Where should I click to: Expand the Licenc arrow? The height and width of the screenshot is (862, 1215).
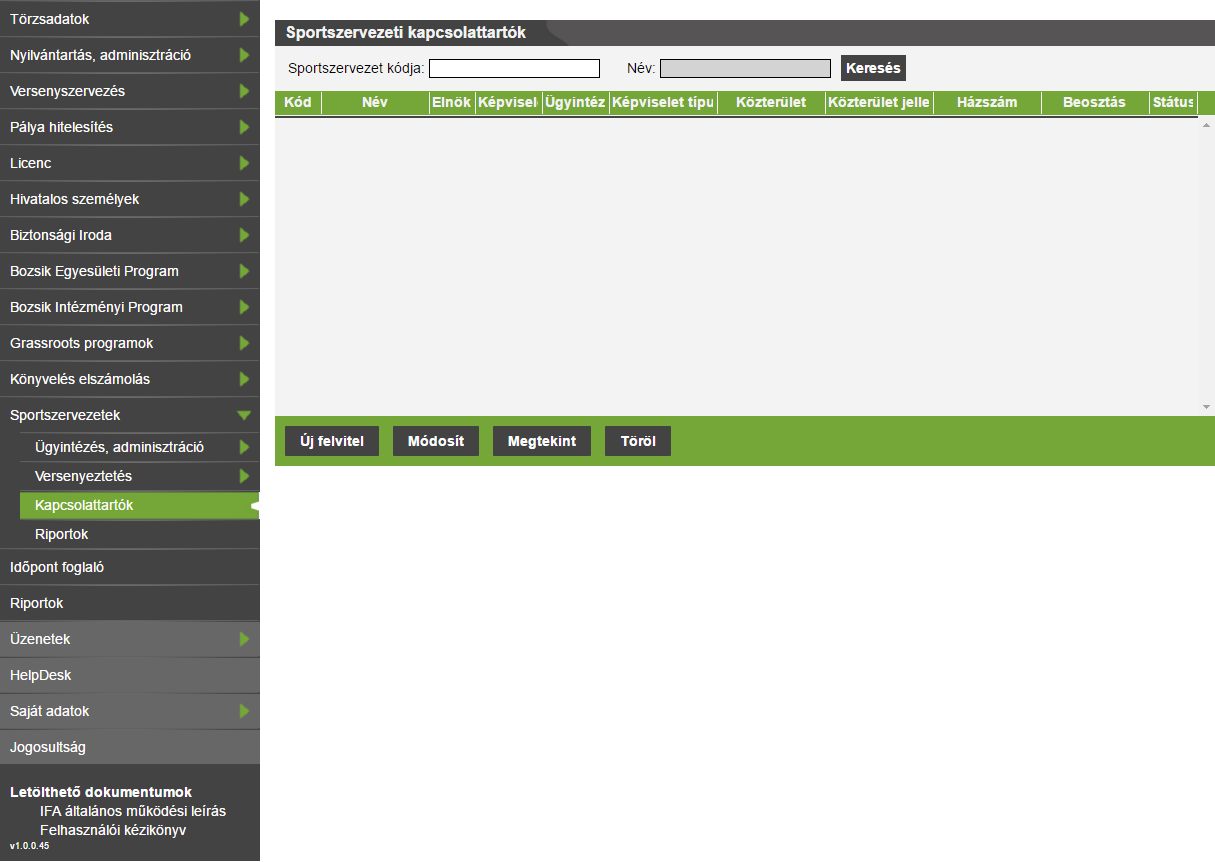[x=244, y=163]
